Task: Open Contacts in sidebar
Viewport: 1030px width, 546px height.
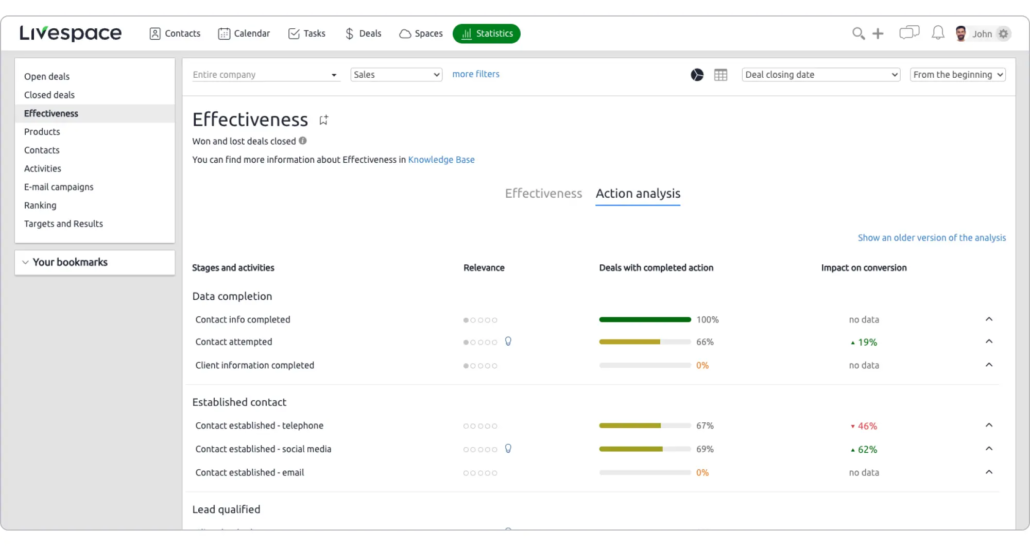Action: pyautogui.click(x=41, y=150)
